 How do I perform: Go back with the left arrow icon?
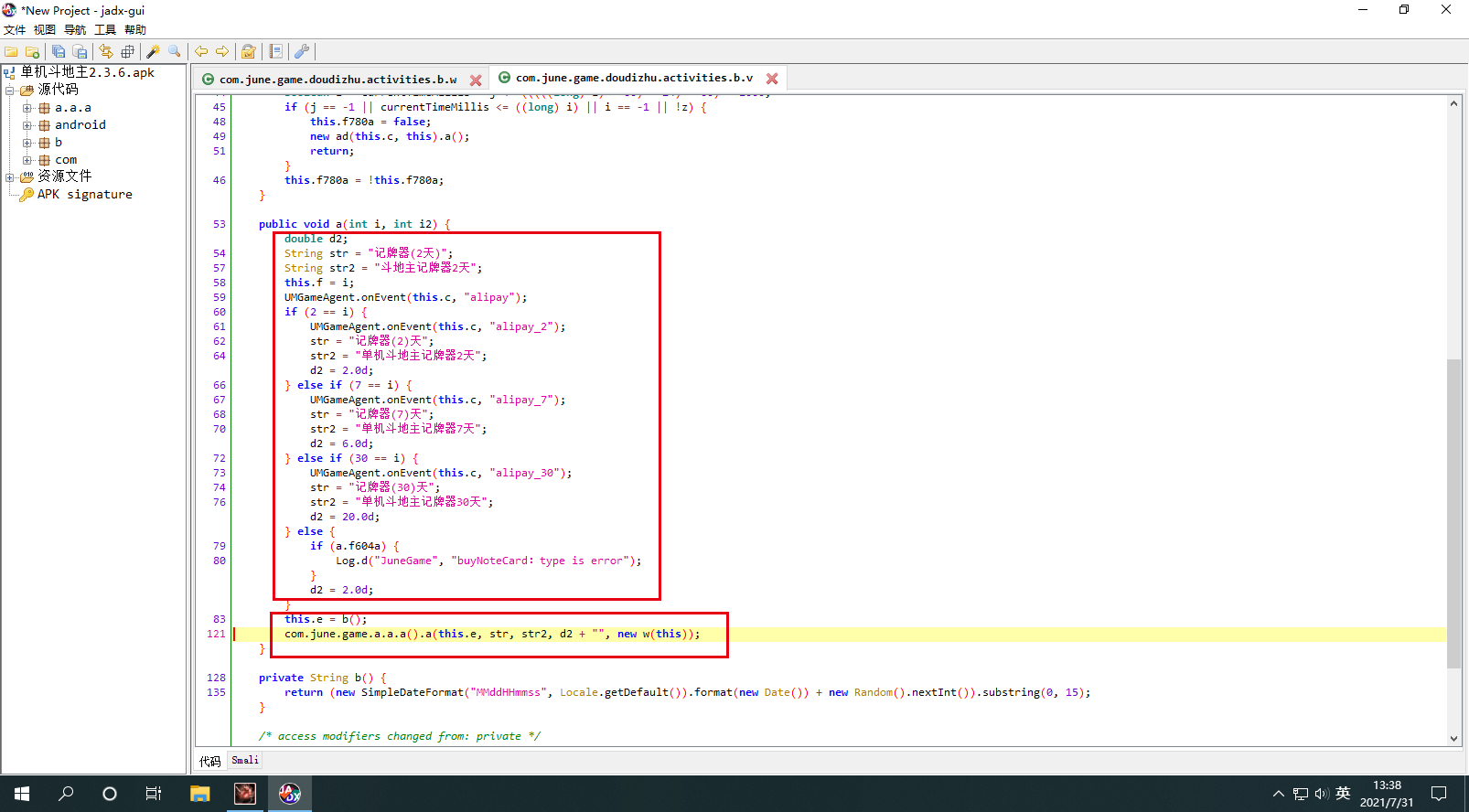point(201,52)
